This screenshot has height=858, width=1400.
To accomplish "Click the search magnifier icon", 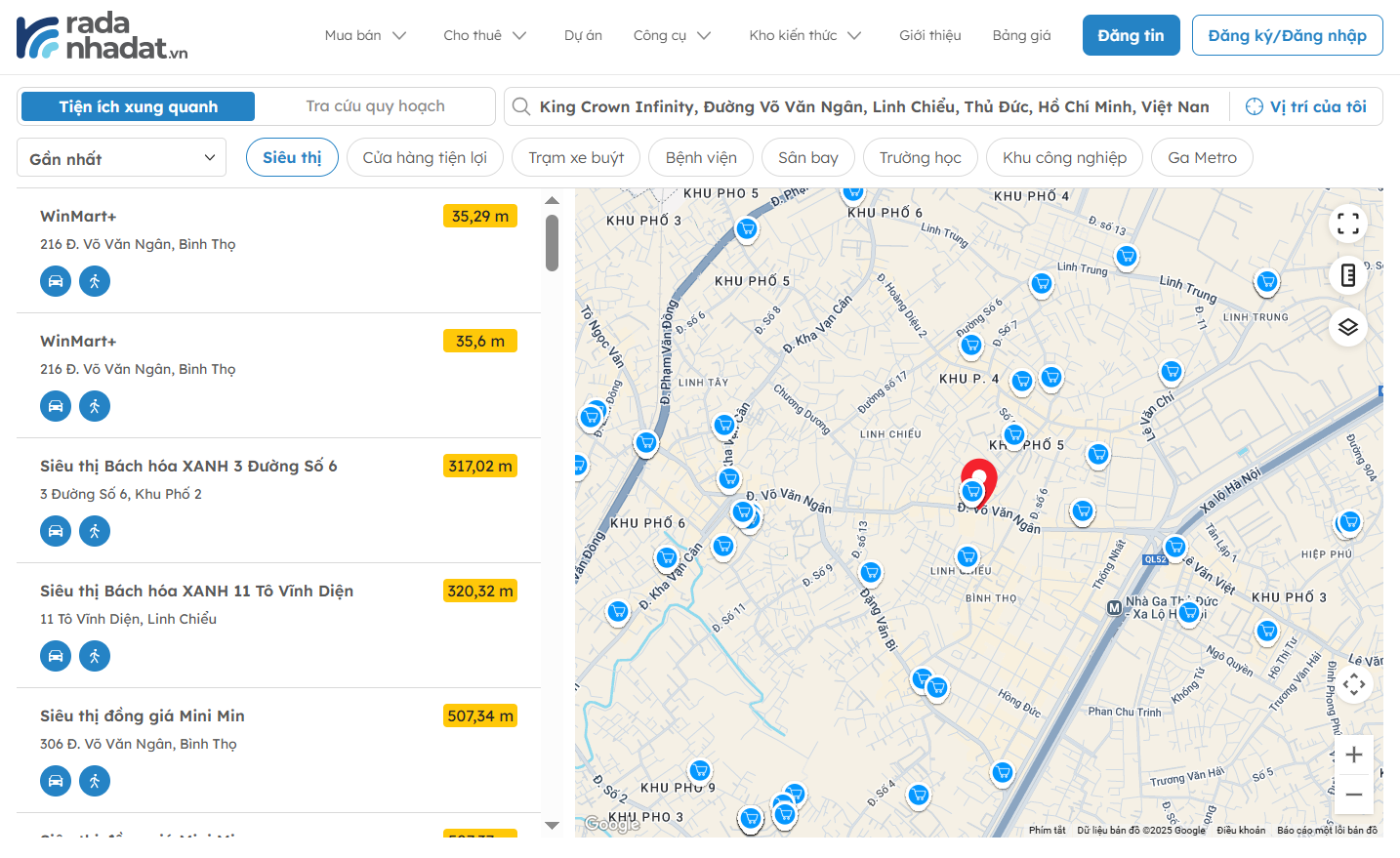I will click(x=521, y=106).
